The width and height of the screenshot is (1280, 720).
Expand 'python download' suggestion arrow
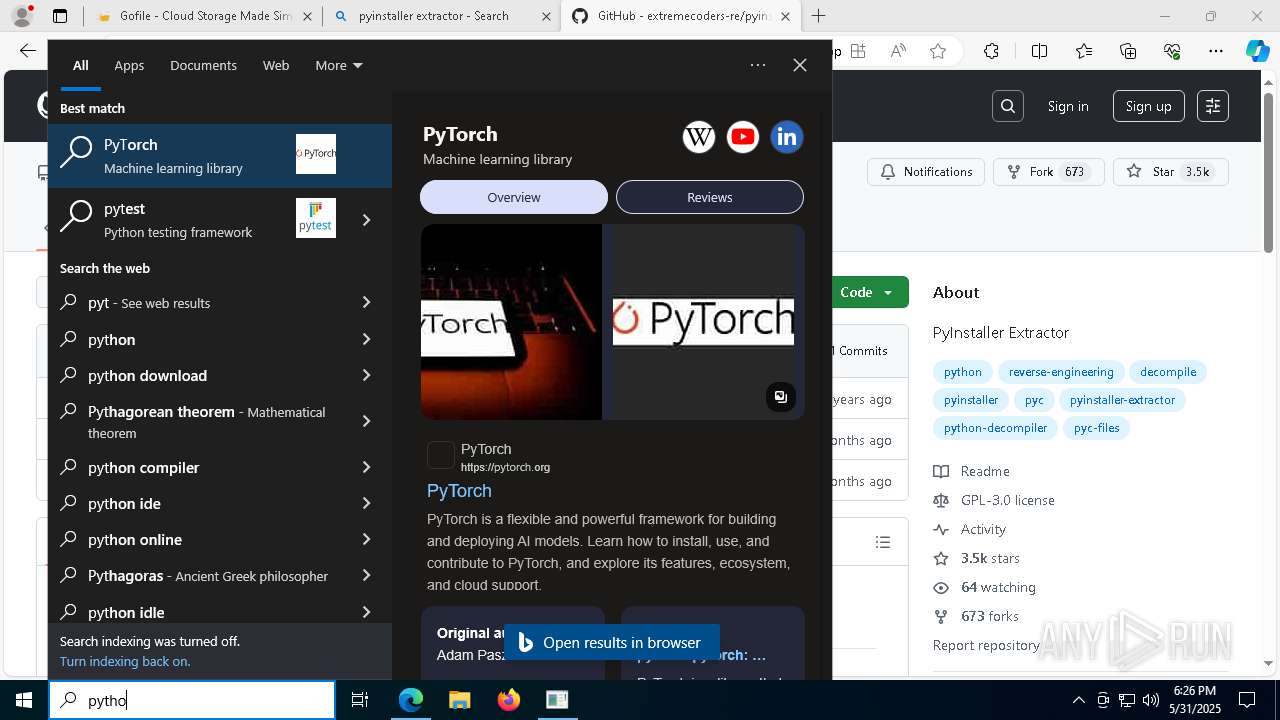[366, 375]
